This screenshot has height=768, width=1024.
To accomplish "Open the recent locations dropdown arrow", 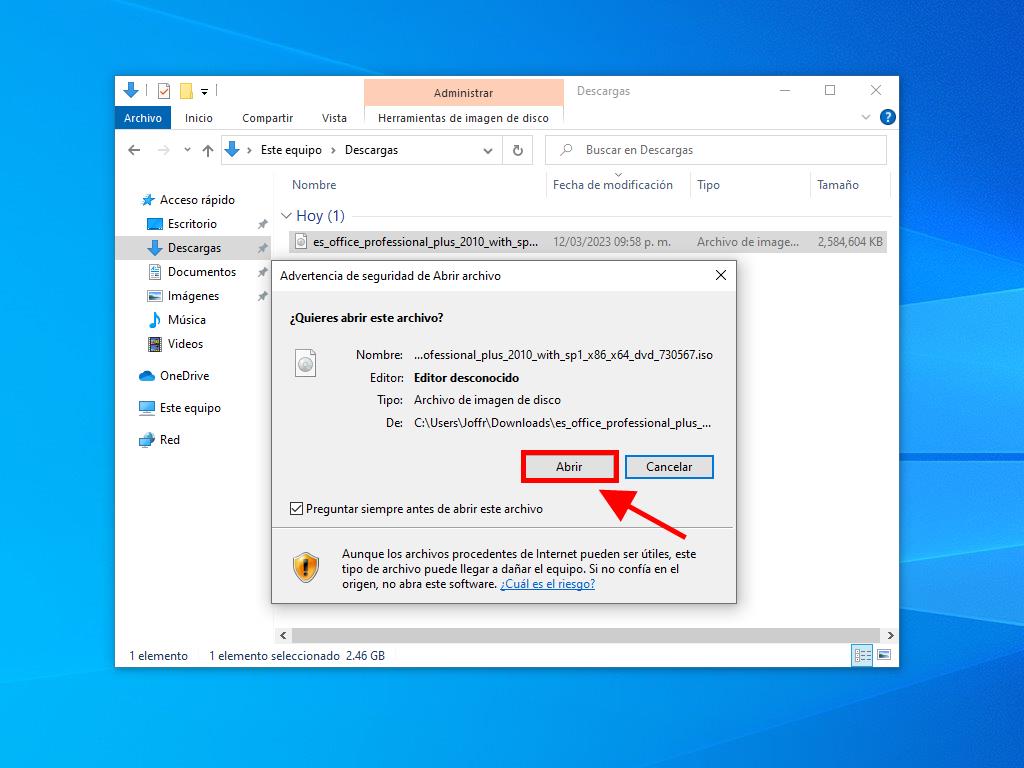I will pyautogui.click(x=185, y=150).
